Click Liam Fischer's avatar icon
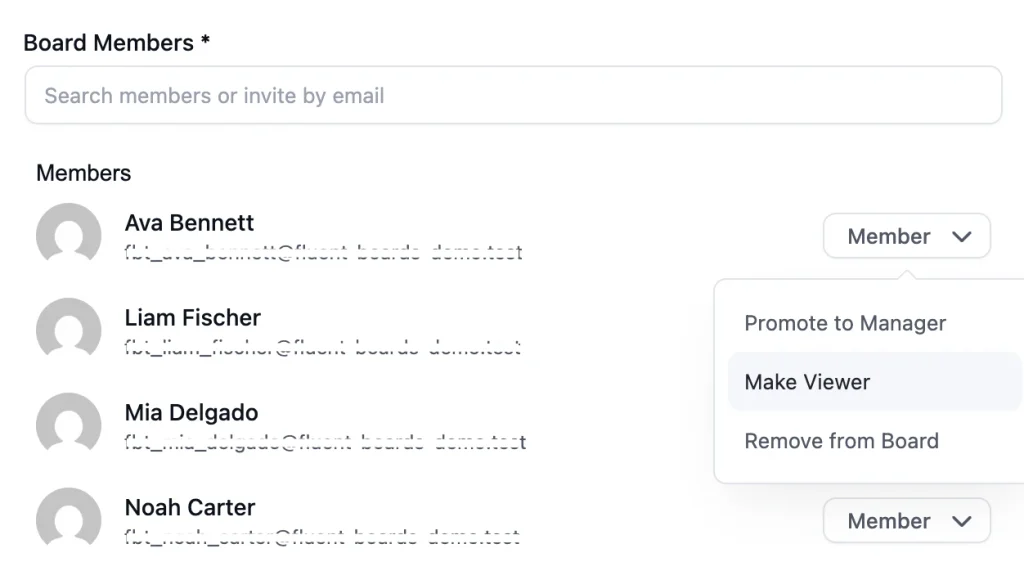Screen dimensions: 1024x571 pyautogui.click(x=69, y=329)
